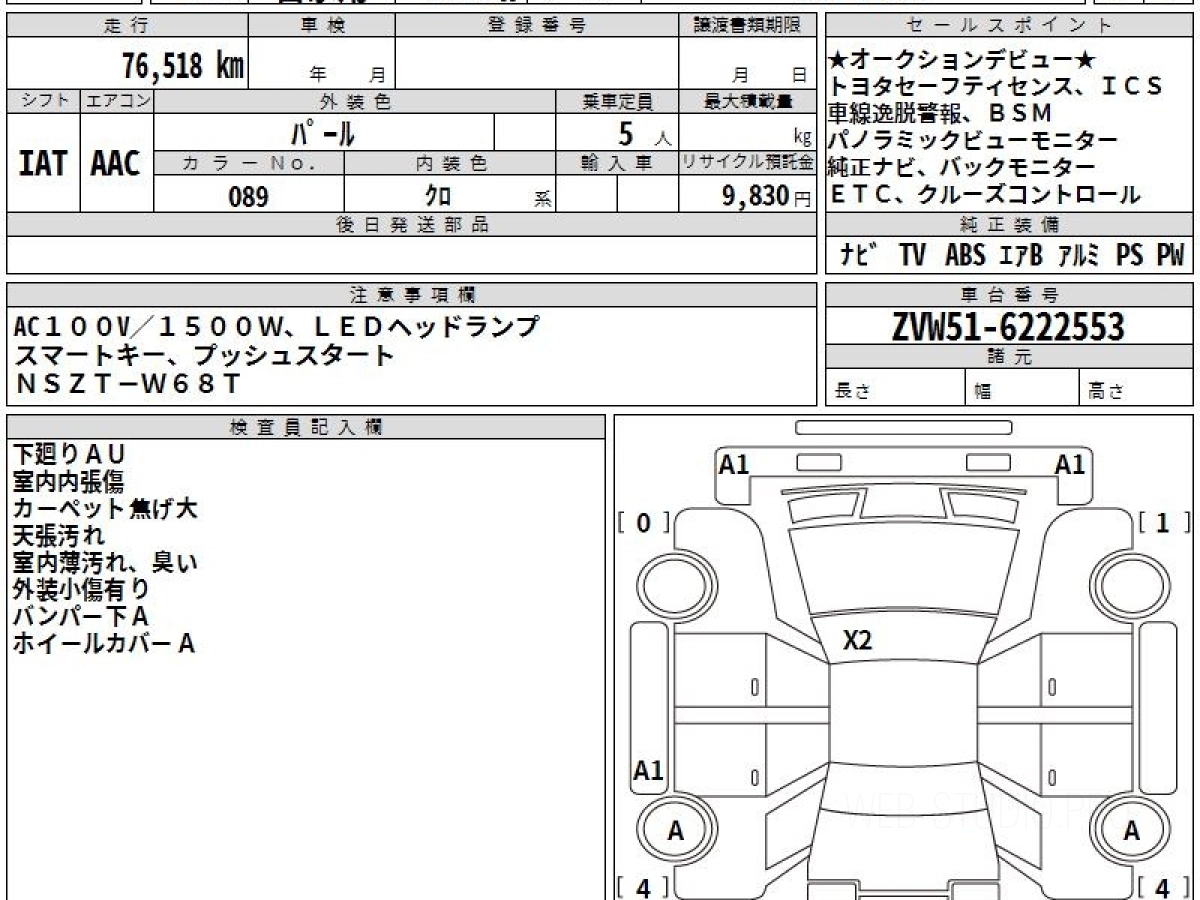Click the 輸入車 label
1200x900 pixels.
click(x=617, y=163)
